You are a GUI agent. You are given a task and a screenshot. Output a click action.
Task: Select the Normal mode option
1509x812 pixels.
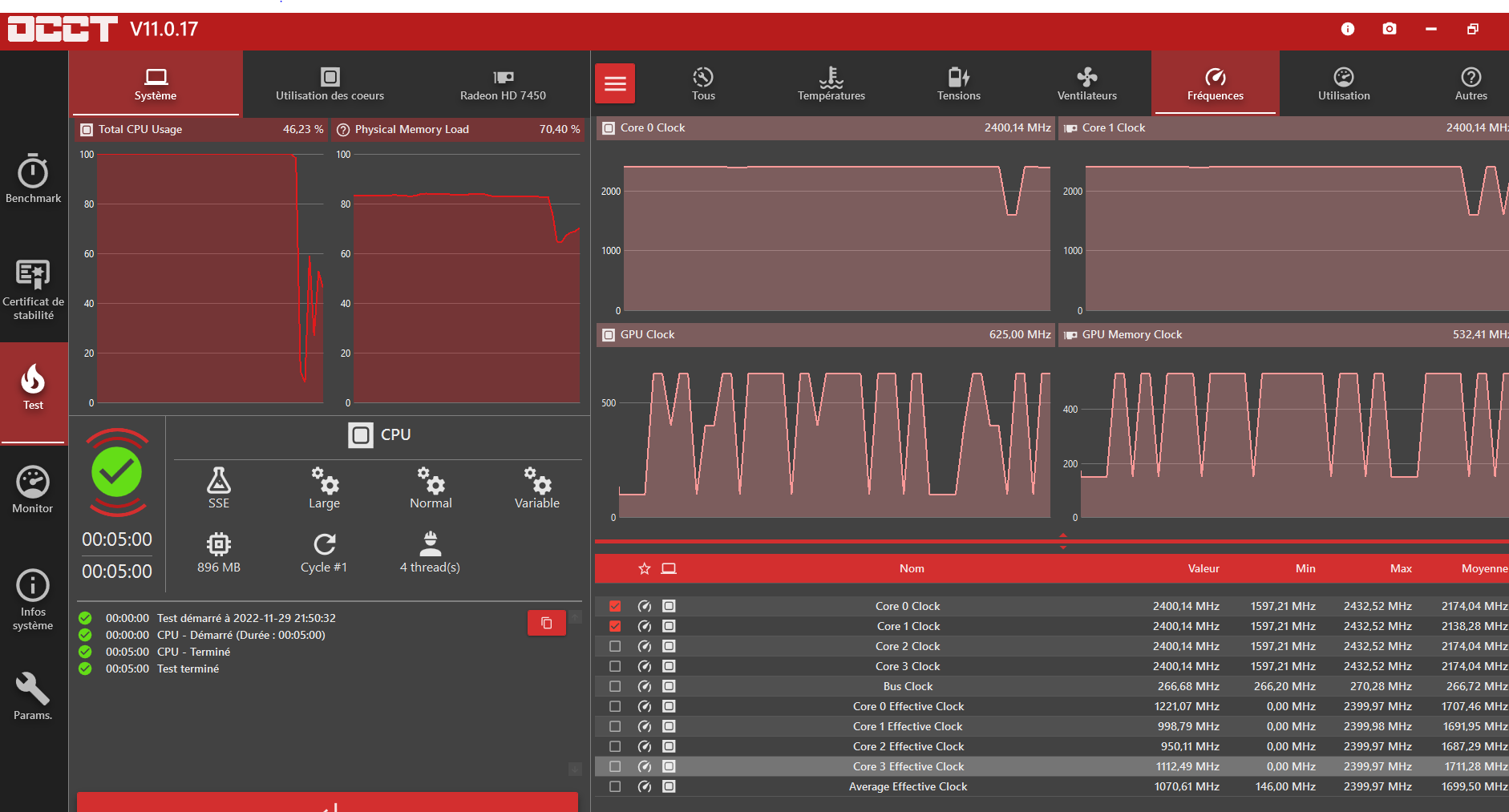(x=431, y=487)
